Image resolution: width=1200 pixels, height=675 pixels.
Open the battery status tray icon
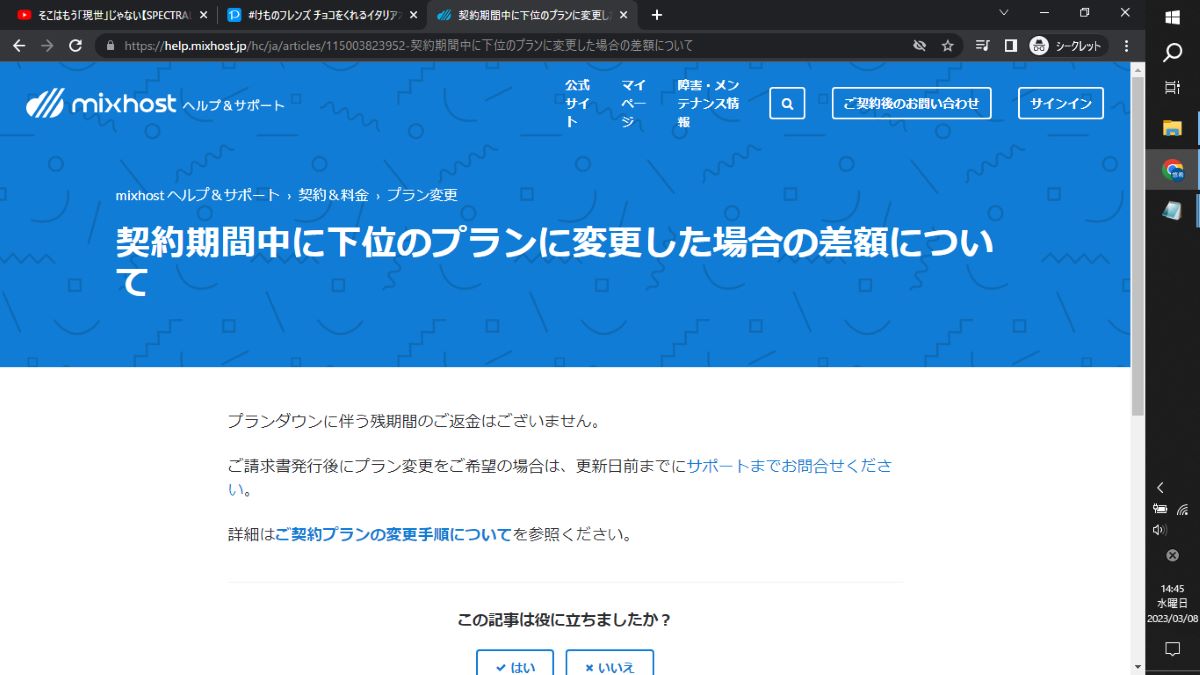(1161, 510)
